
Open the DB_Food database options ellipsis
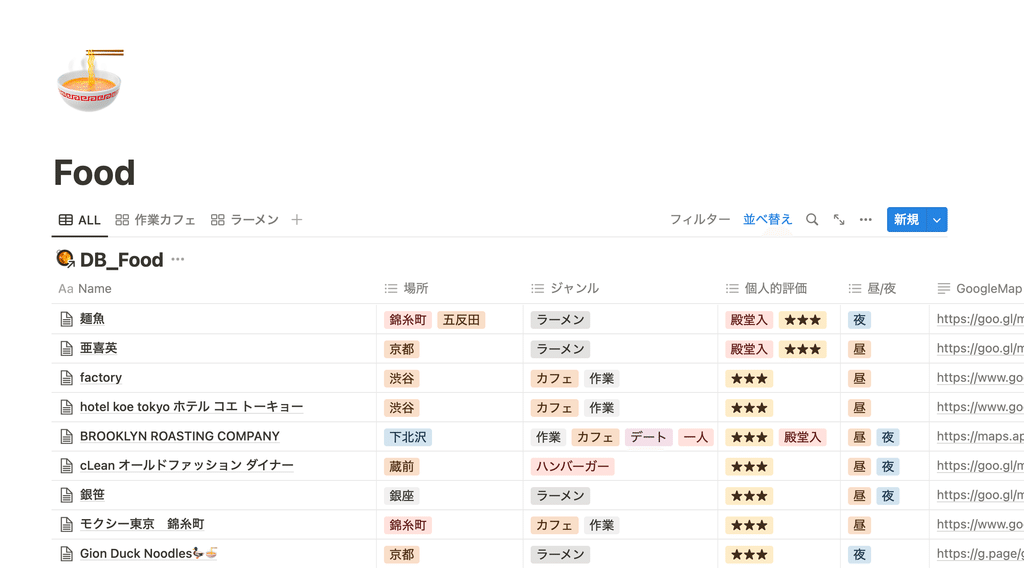tap(178, 259)
